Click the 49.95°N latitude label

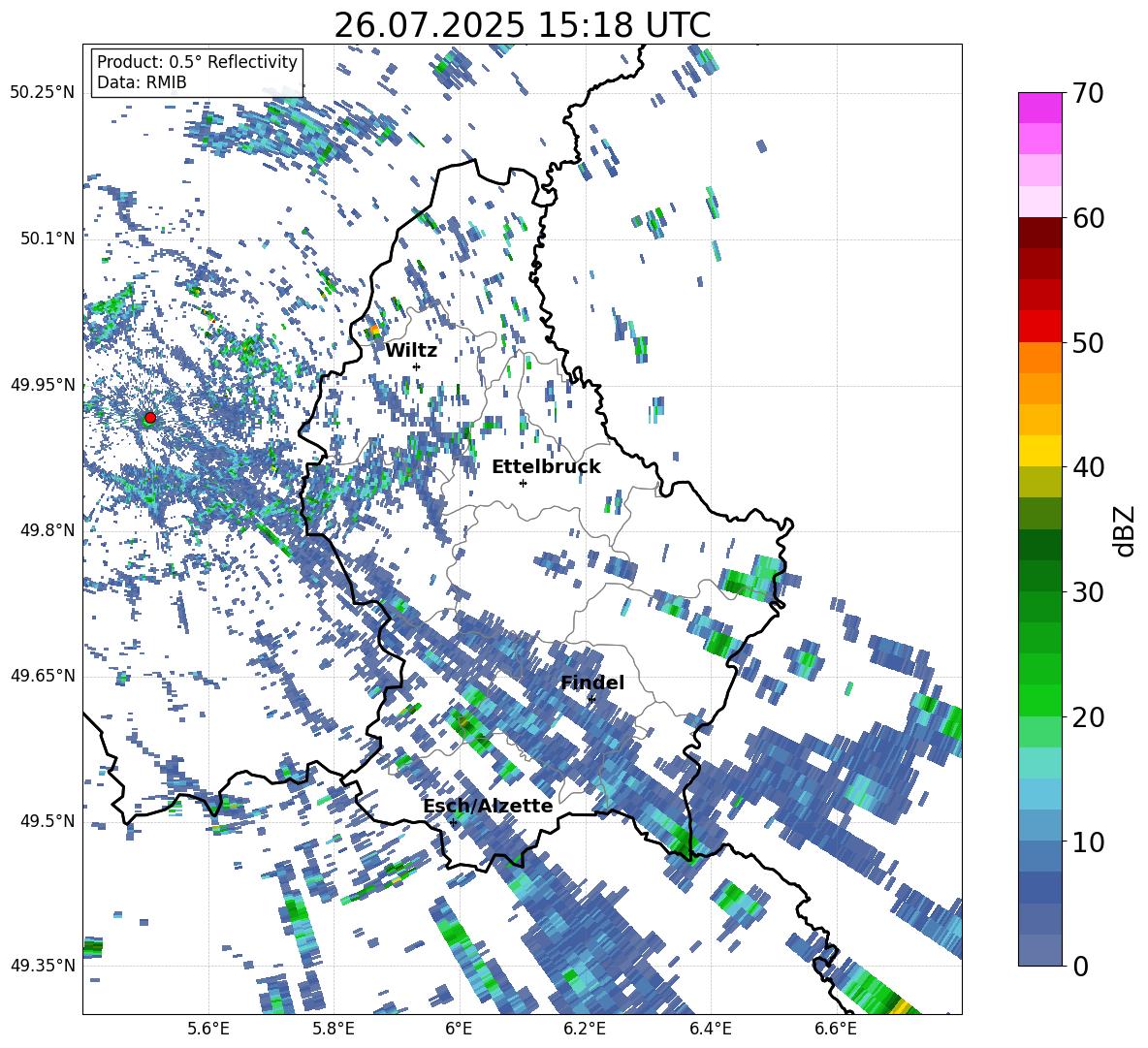[x=43, y=385]
